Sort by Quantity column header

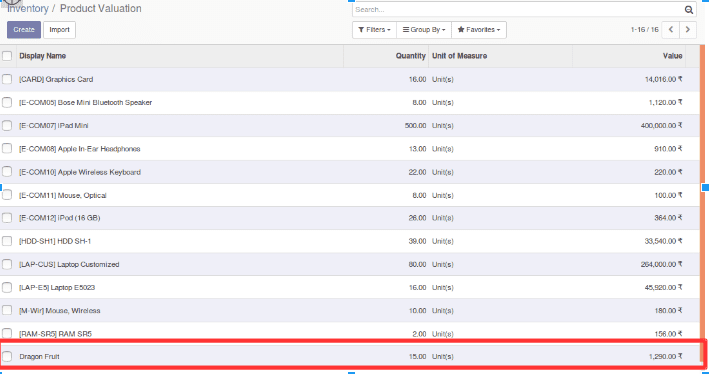410,56
